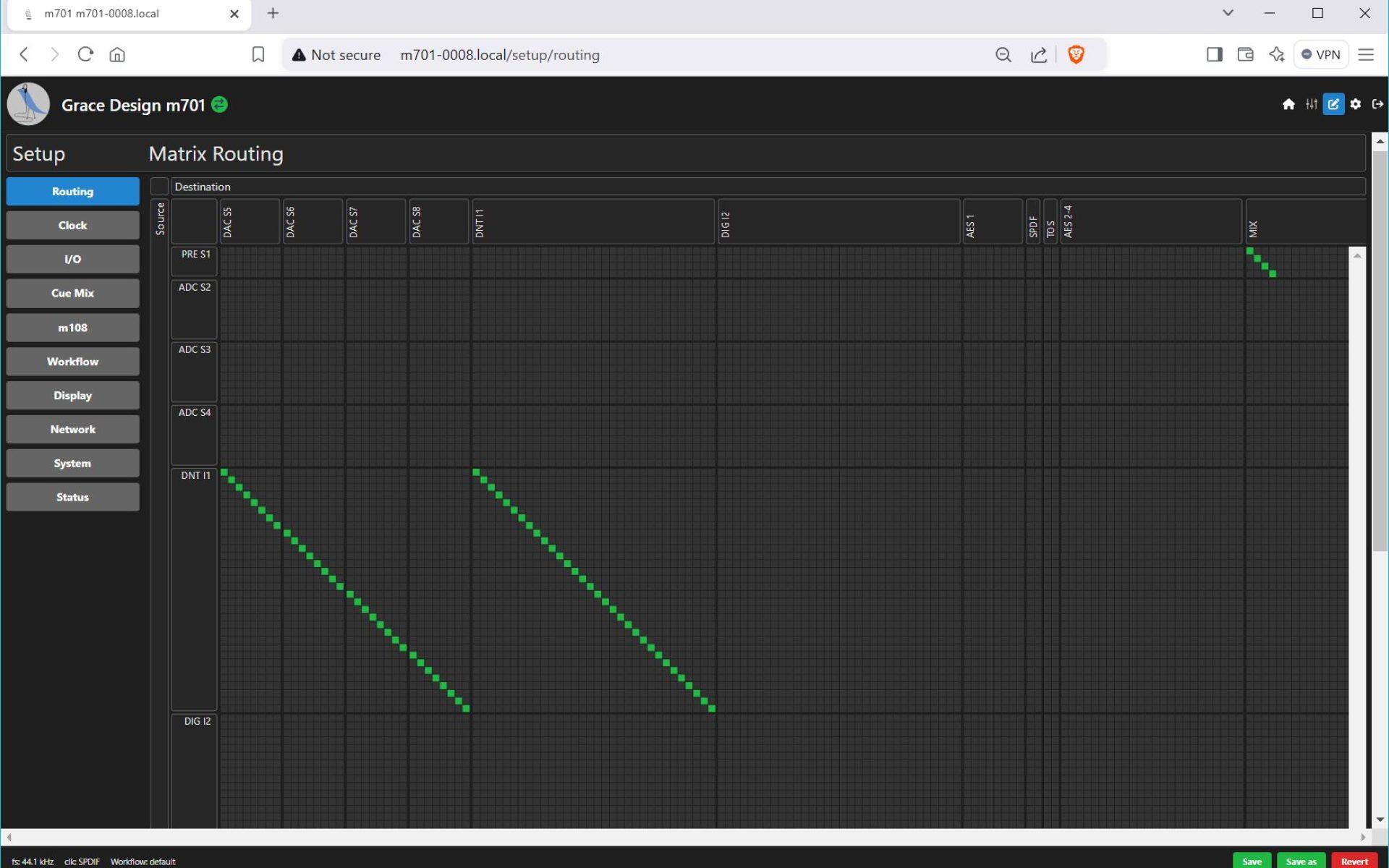This screenshot has height=868, width=1389.
Task: Open the home icon in the header
Action: coord(1288,104)
